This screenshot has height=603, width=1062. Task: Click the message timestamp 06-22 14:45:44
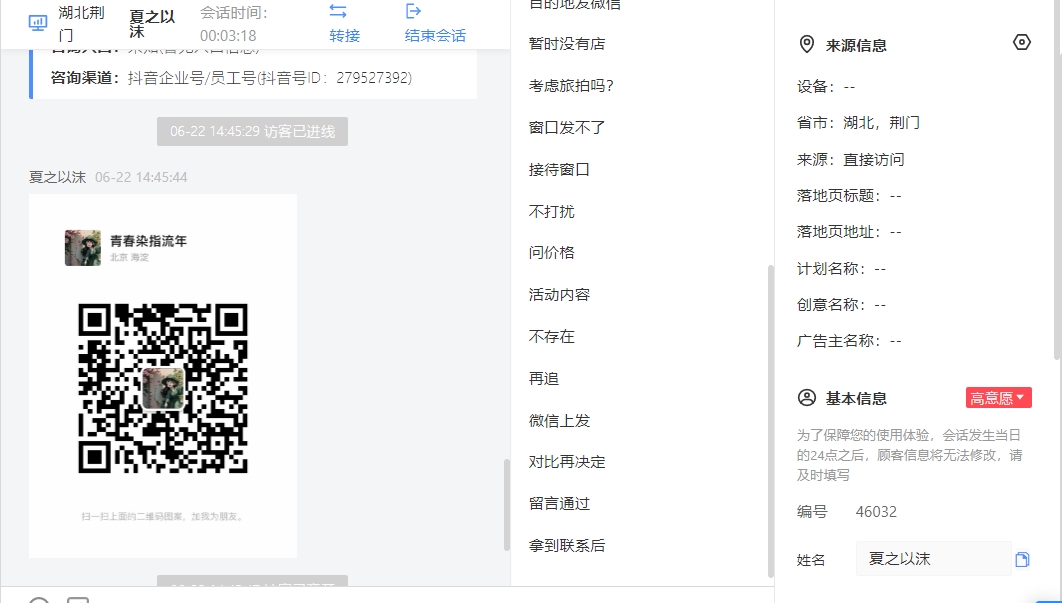pos(141,178)
